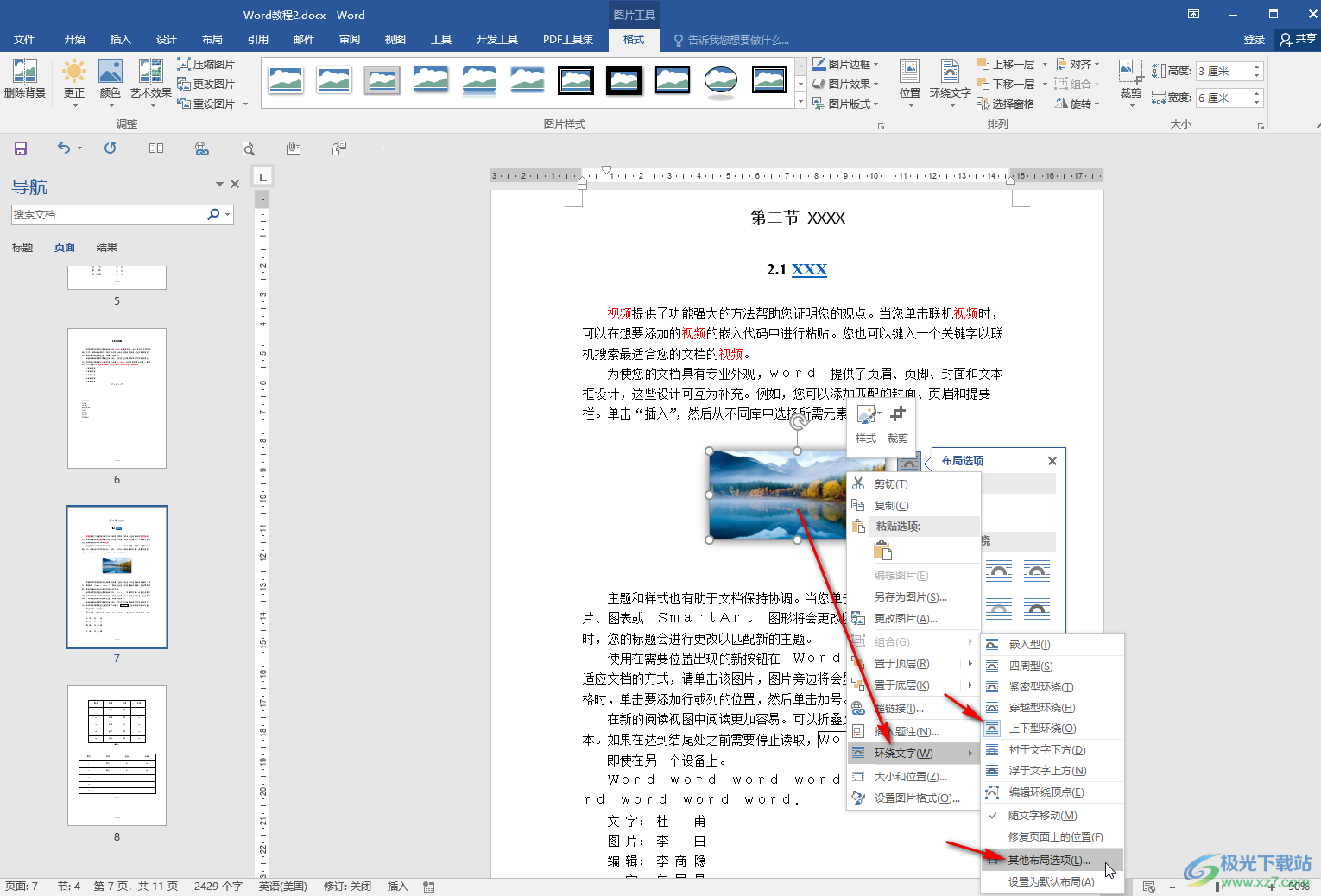Click the Layout Options icon beside the picture

click(x=908, y=463)
